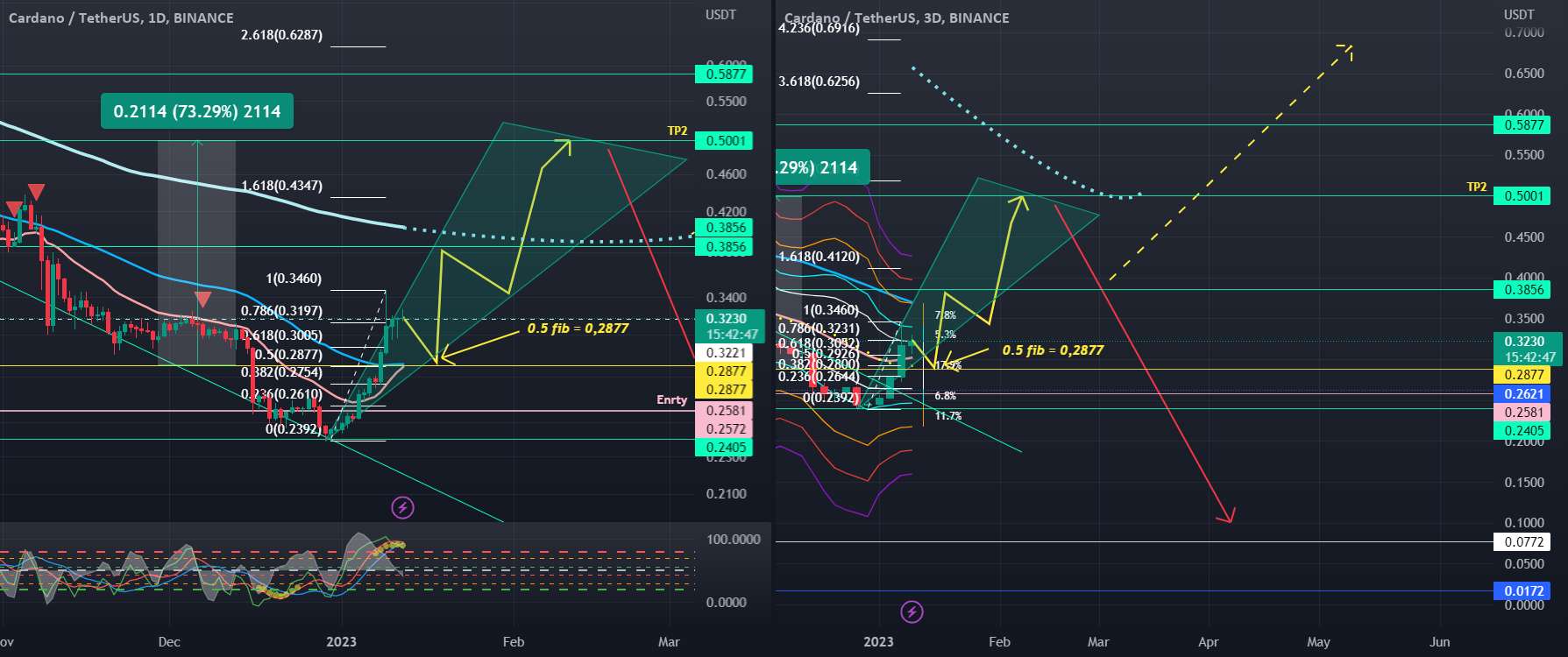Select the green 0.2114 (73.29%) 2114 measurement label
Viewport: 1568px width, 657px height.
click(197, 111)
